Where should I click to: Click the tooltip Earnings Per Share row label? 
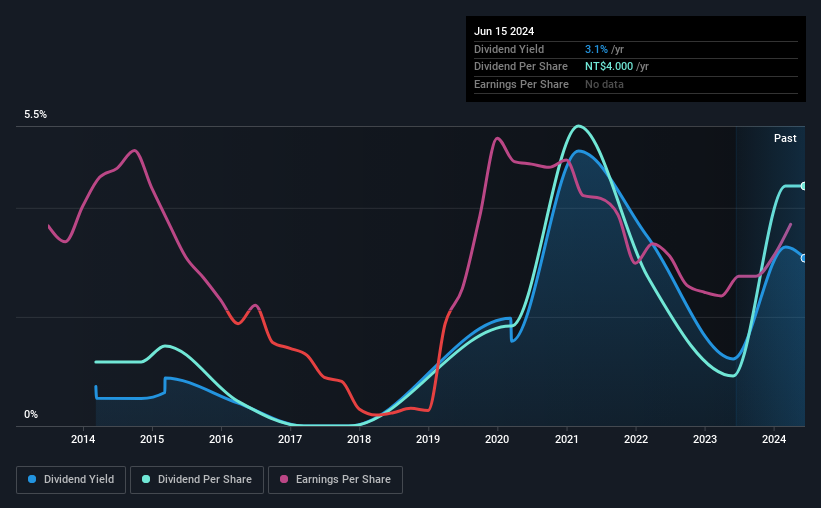(521, 84)
